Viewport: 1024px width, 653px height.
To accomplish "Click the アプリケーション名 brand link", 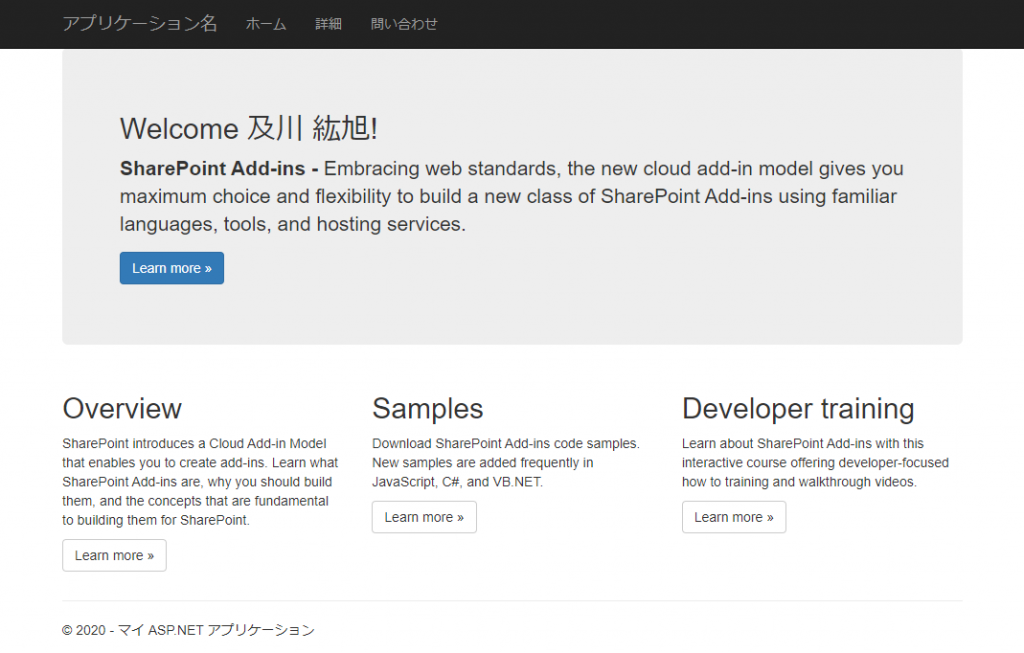I will 139,24.
